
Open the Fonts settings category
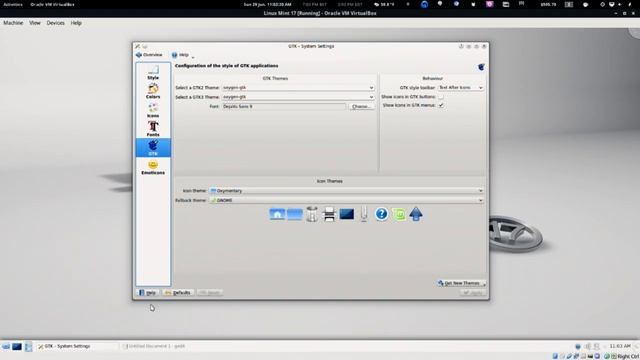[x=153, y=129]
